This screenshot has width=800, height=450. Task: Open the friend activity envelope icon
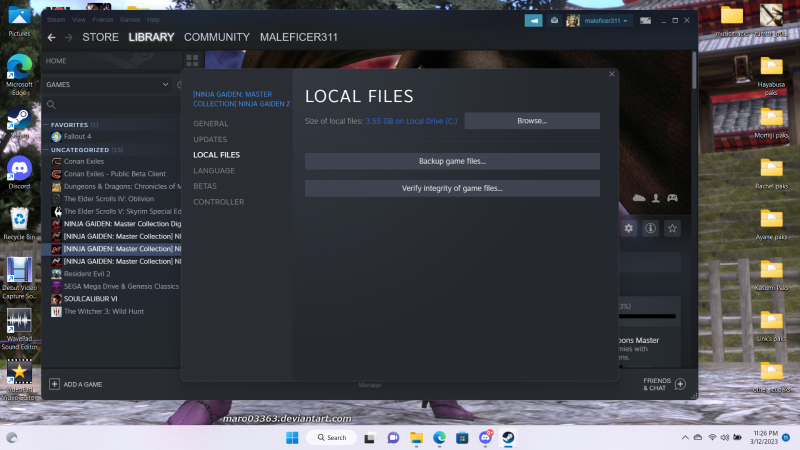point(554,20)
